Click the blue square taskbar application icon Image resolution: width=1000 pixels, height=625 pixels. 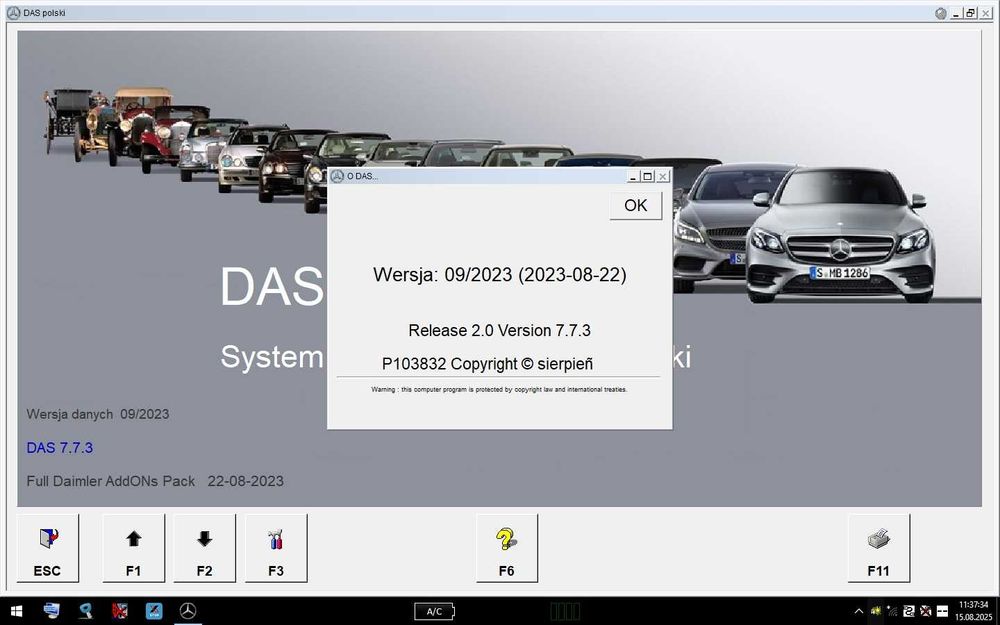pyautogui.click(x=154, y=611)
